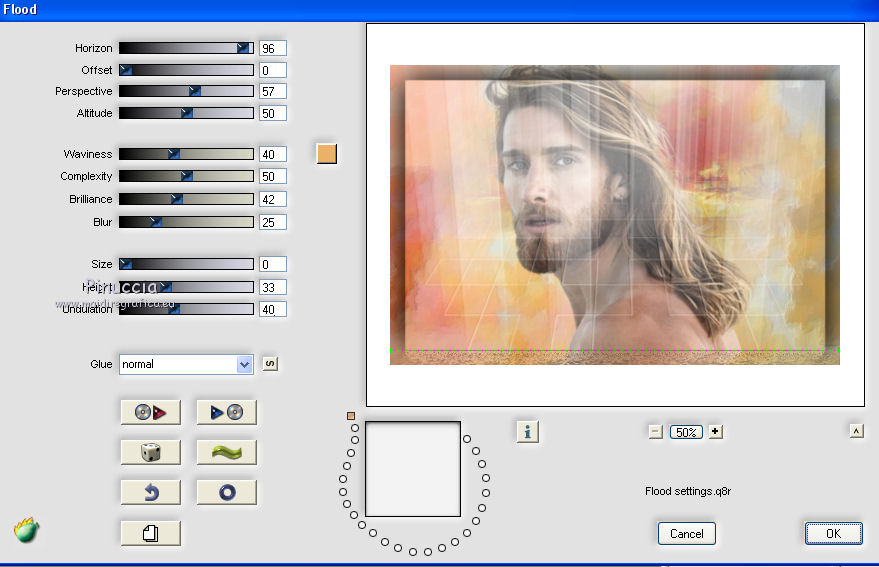Click the Brilliance slider track
The image size is (879, 567).
pyautogui.click(x=186, y=199)
